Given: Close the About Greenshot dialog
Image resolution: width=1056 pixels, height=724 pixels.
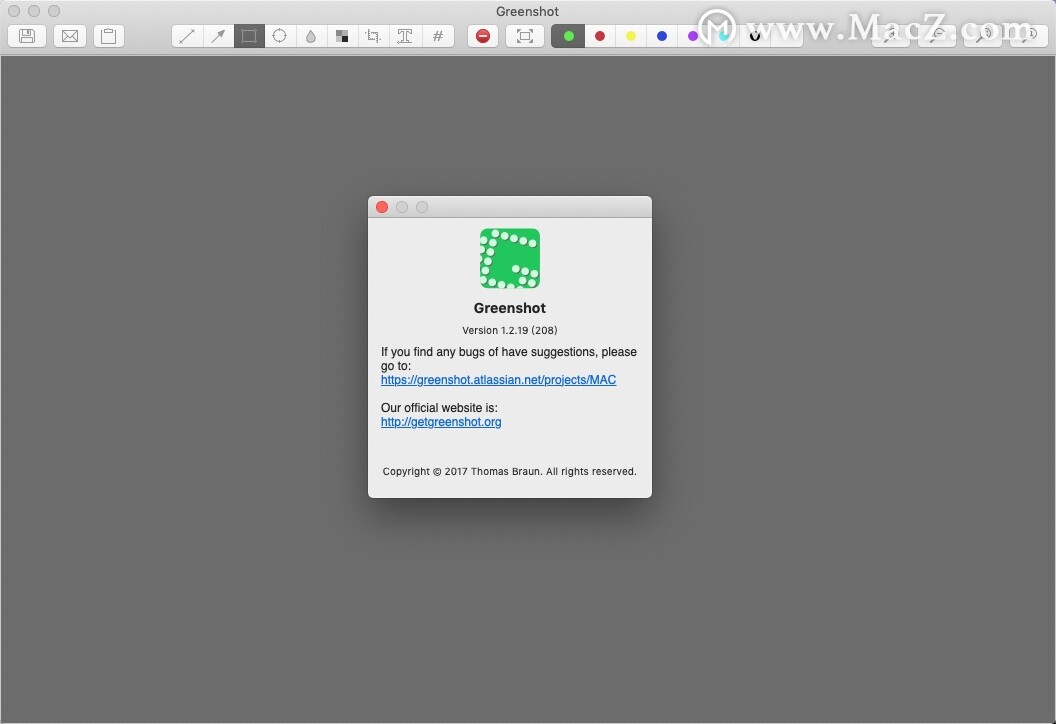Looking at the screenshot, I should pyautogui.click(x=382, y=207).
